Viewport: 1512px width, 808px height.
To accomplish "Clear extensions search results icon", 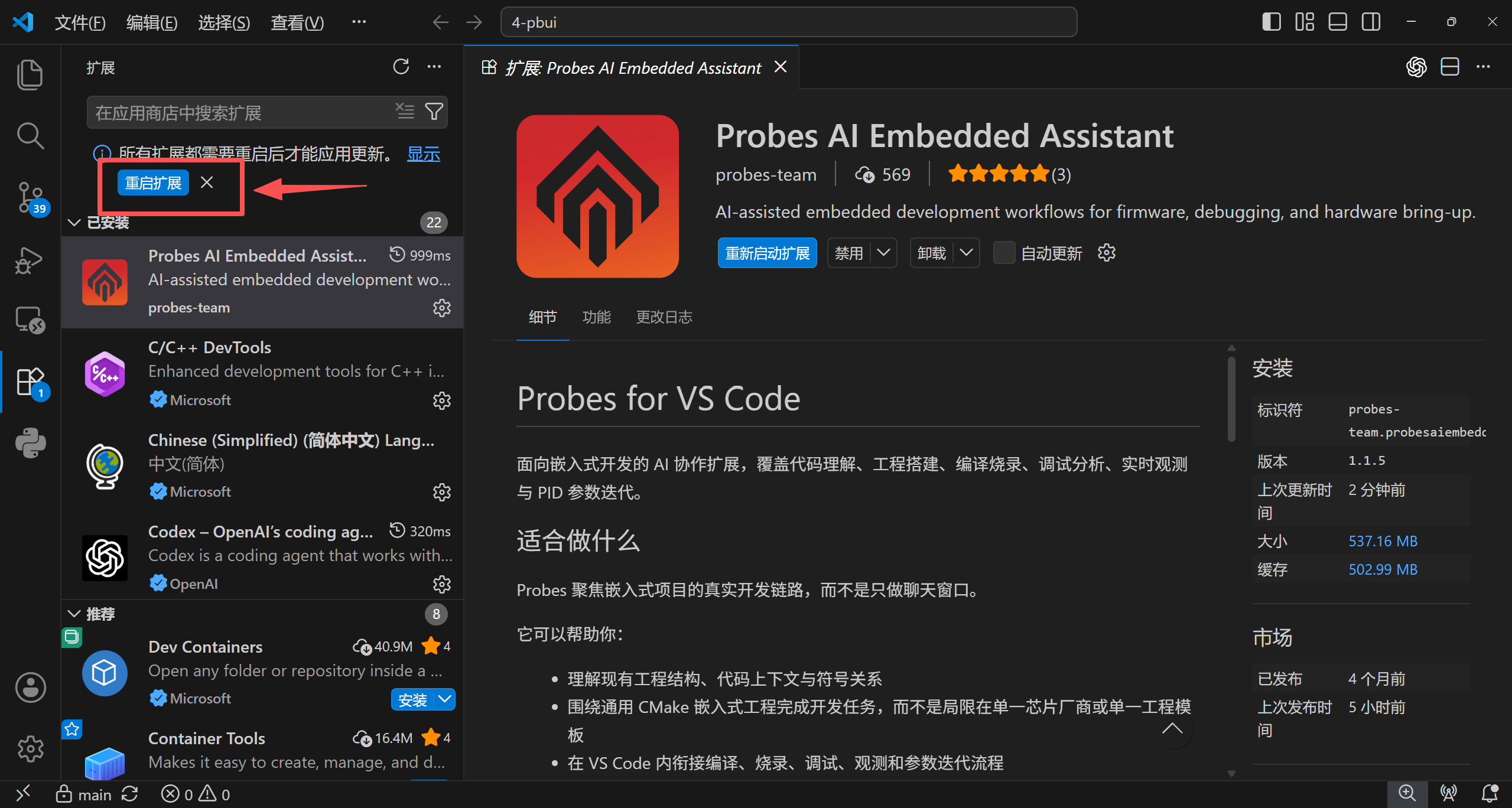I will 405,112.
